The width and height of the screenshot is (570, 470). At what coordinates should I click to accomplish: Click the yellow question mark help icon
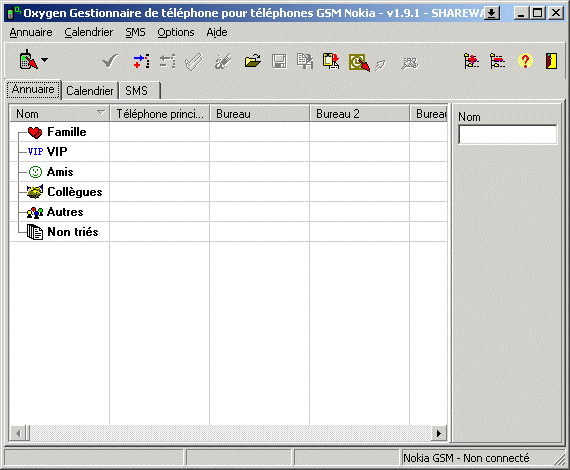pyautogui.click(x=525, y=61)
